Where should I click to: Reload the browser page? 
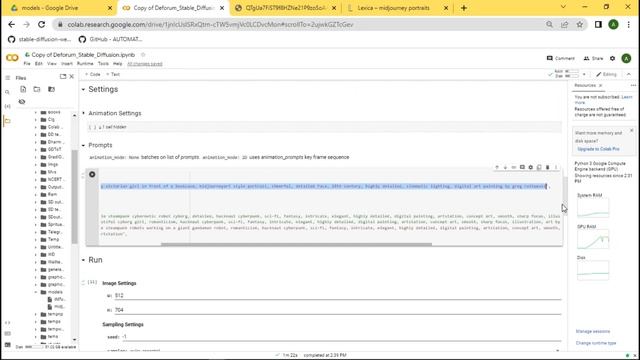(x=42, y=24)
